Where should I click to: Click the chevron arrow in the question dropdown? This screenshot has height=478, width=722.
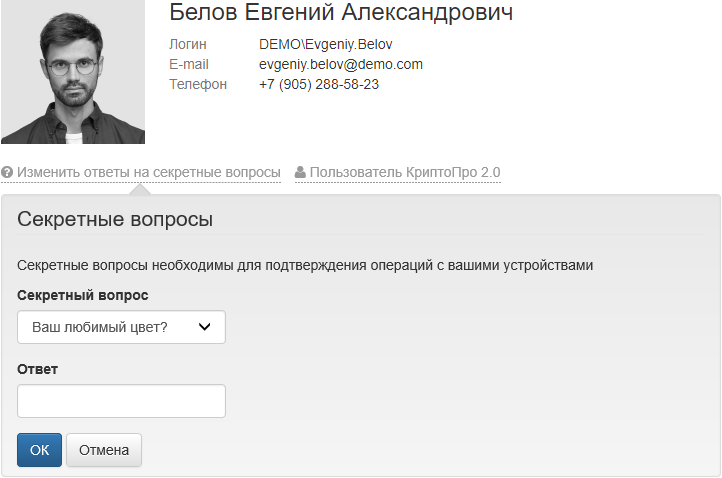pos(205,327)
